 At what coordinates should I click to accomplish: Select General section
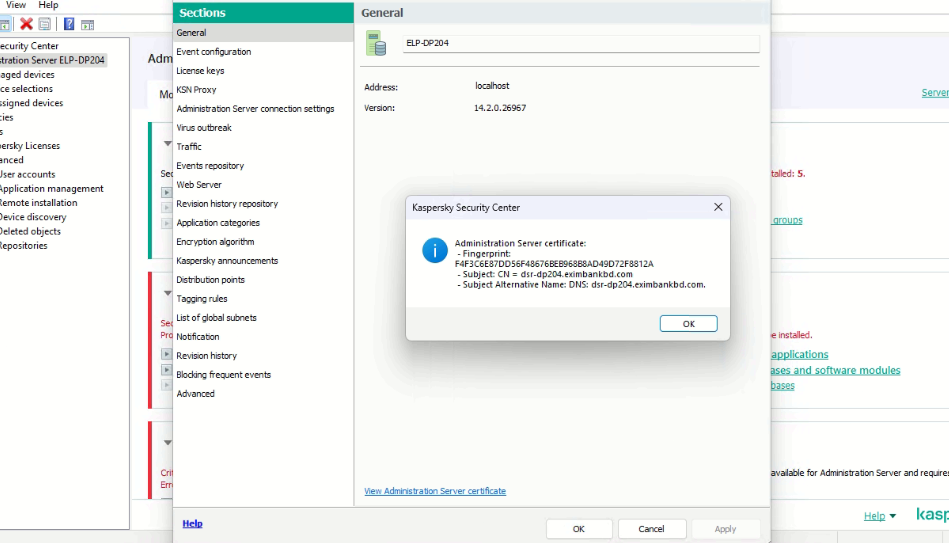click(x=263, y=33)
